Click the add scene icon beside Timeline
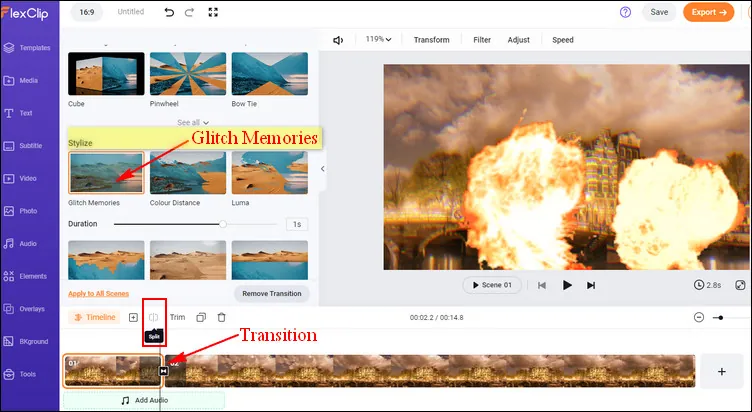The image size is (752, 412). 133,318
